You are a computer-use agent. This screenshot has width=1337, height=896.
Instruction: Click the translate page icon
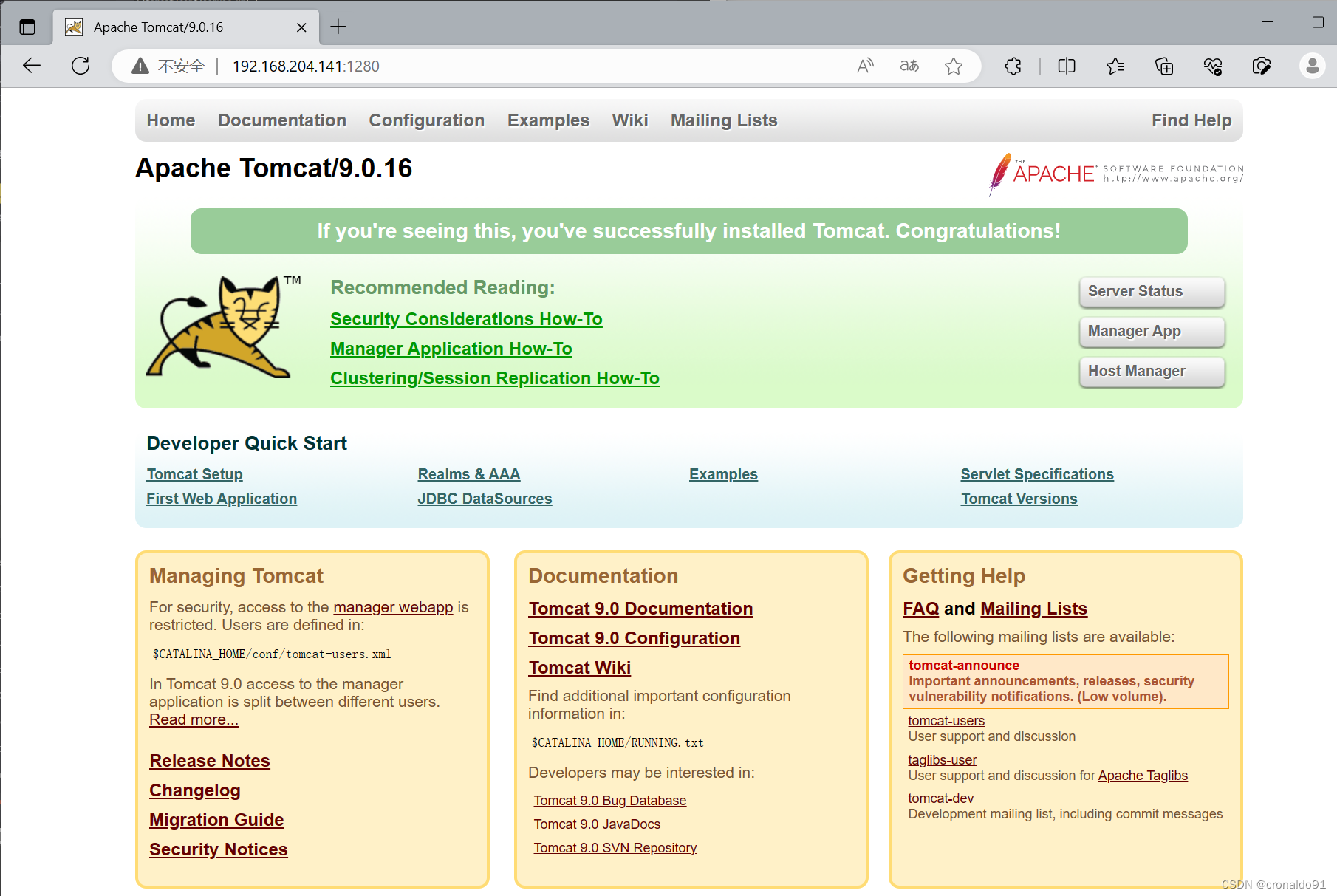[909, 66]
